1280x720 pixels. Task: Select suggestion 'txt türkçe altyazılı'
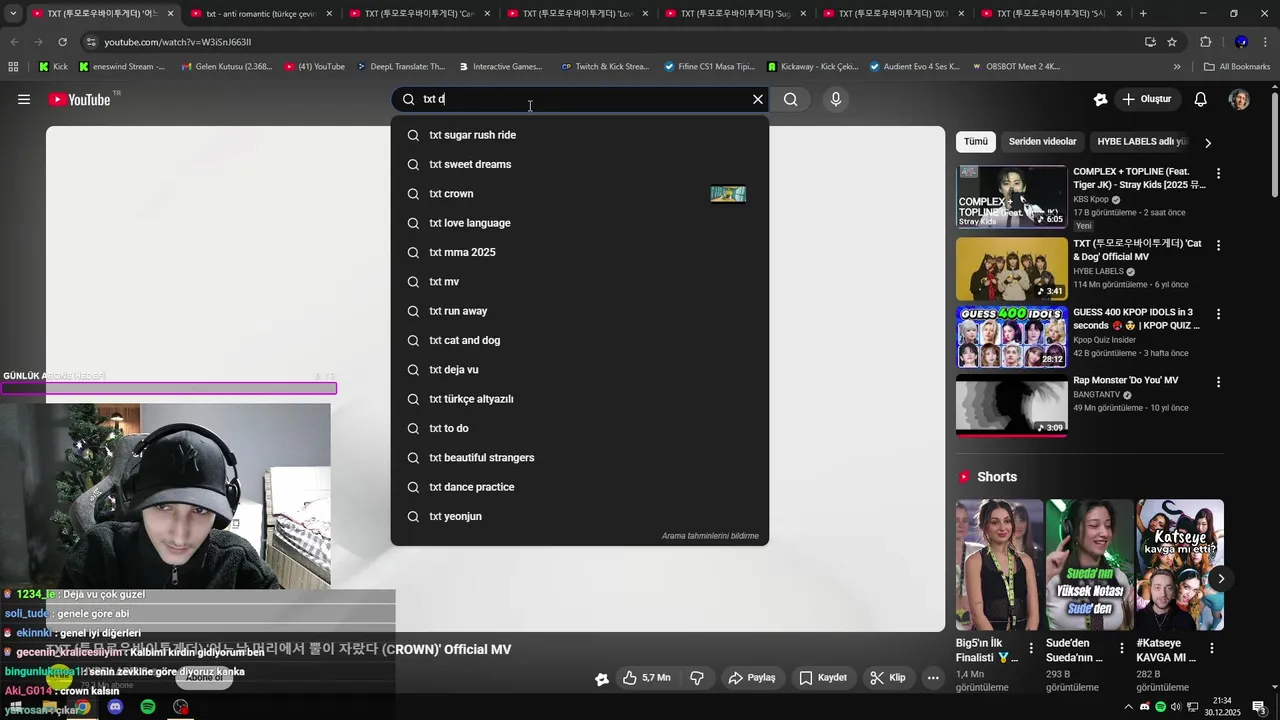580,399
